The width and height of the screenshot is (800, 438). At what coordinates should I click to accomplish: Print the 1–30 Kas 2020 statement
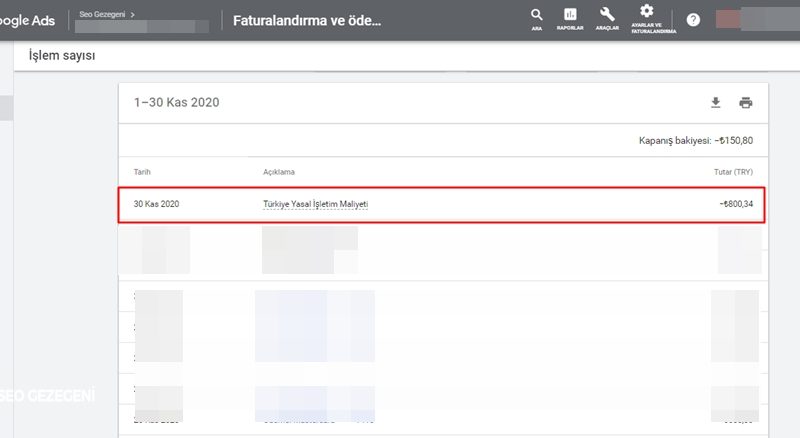(x=745, y=103)
